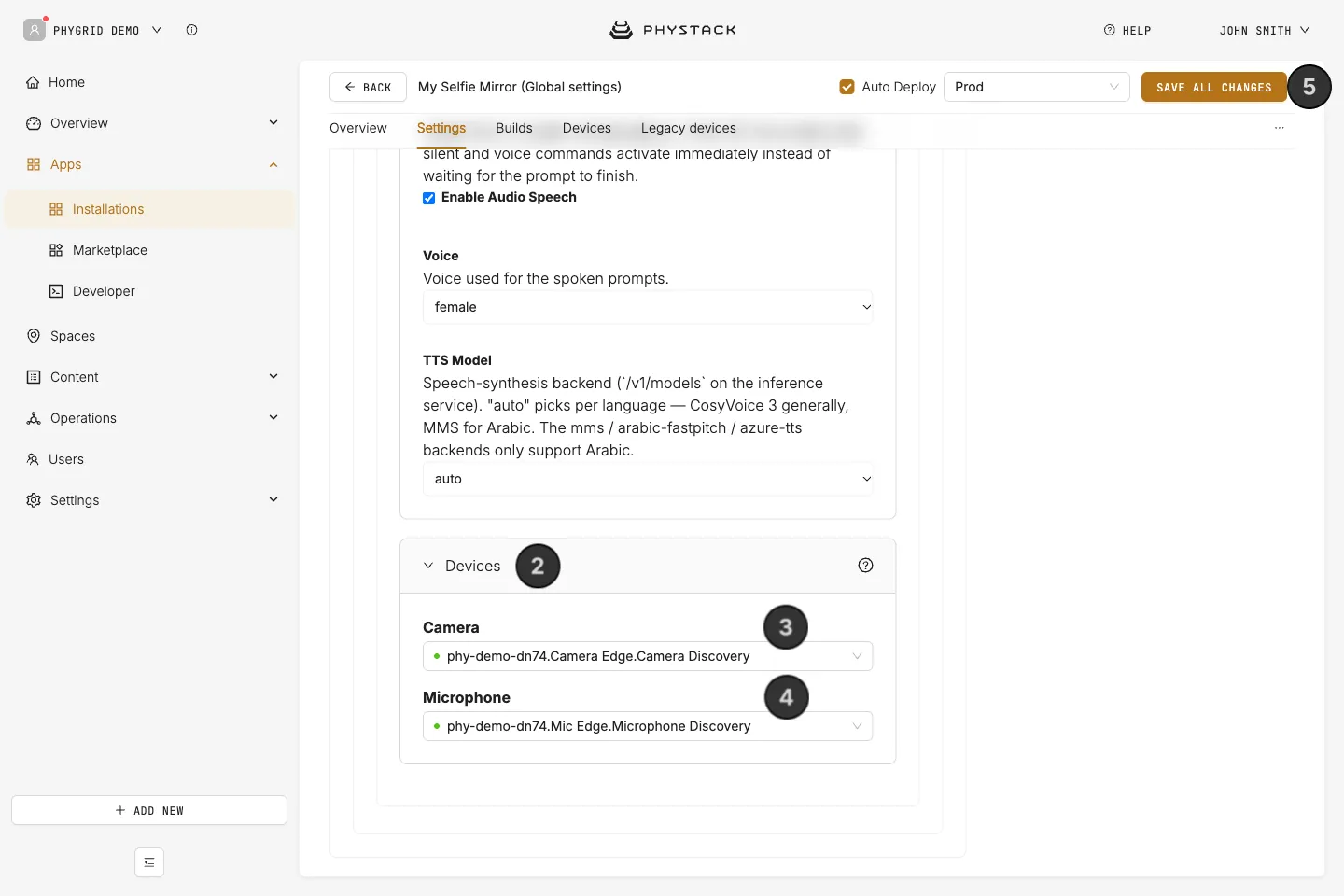The width and height of the screenshot is (1344, 896).
Task: Click the info icon next to Phygrid Demo
Action: (x=191, y=30)
